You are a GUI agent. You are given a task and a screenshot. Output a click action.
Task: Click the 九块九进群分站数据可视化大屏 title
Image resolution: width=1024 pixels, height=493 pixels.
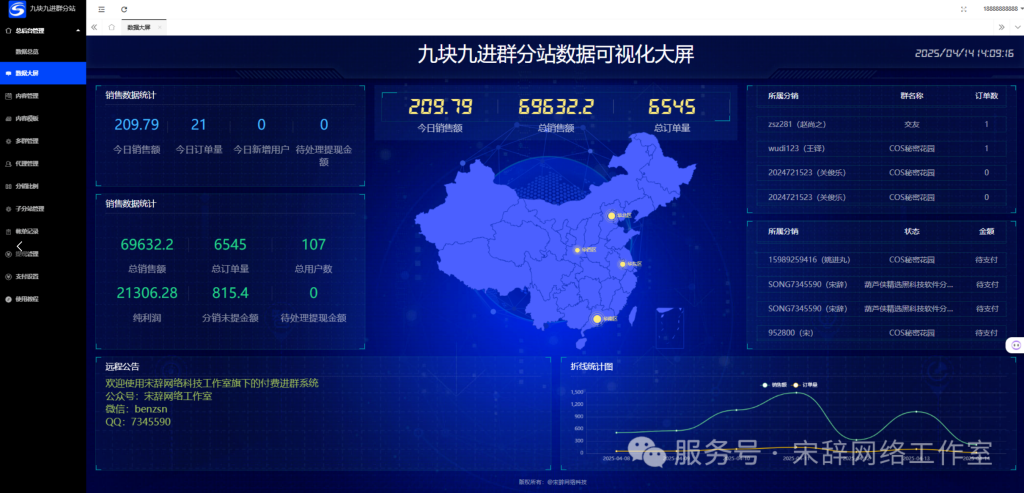click(x=556, y=55)
